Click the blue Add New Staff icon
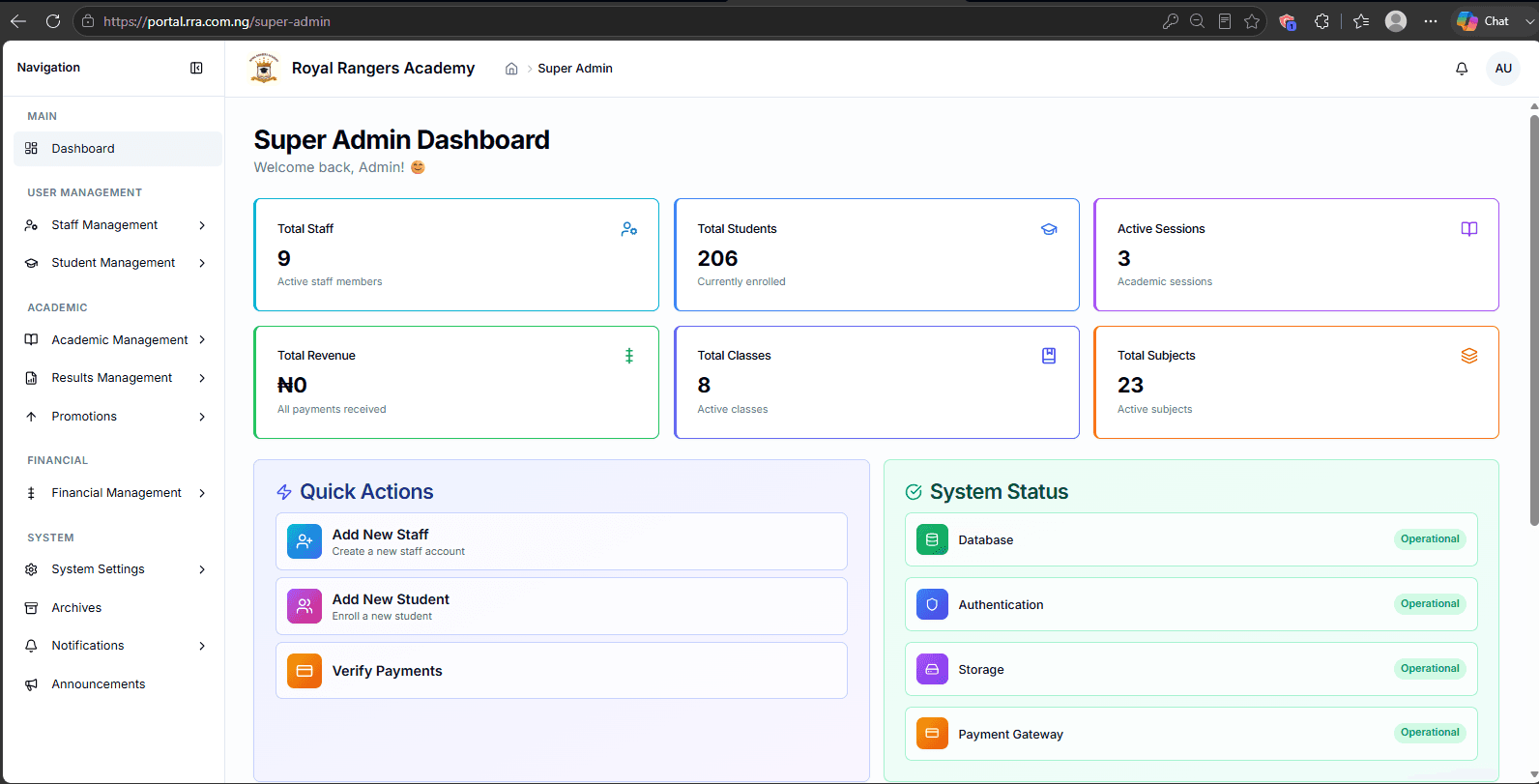This screenshot has height=784, width=1539. click(305, 541)
